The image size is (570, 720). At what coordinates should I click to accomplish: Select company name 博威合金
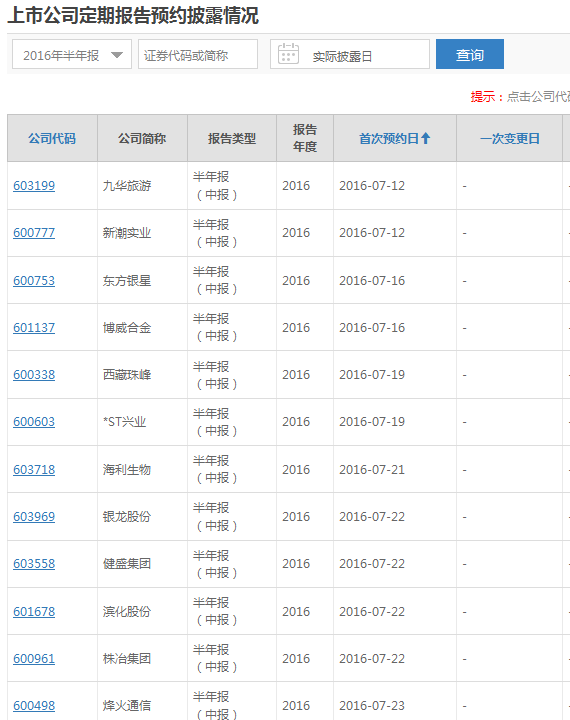[127, 328]
